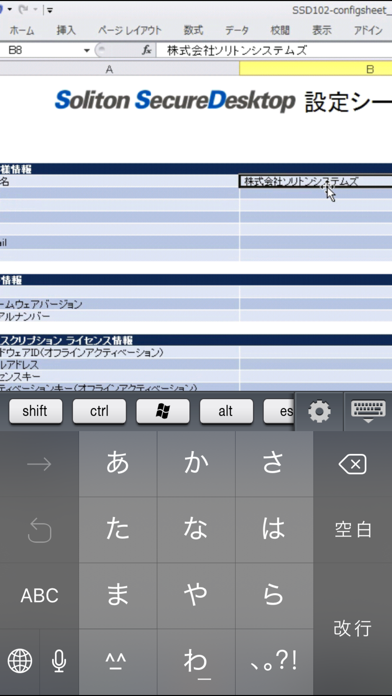Tap the globe language switch icon
Viewport: 392px width, 696px height.
[20, 661]
